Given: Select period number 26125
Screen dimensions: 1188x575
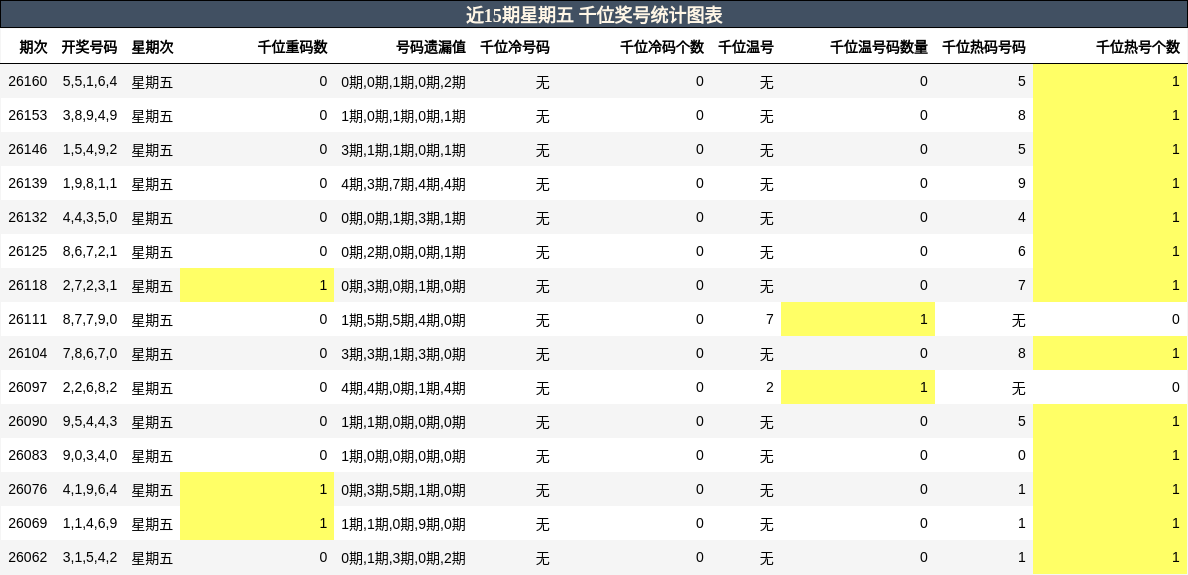Looking at the screenshot, I should (28, 251).
